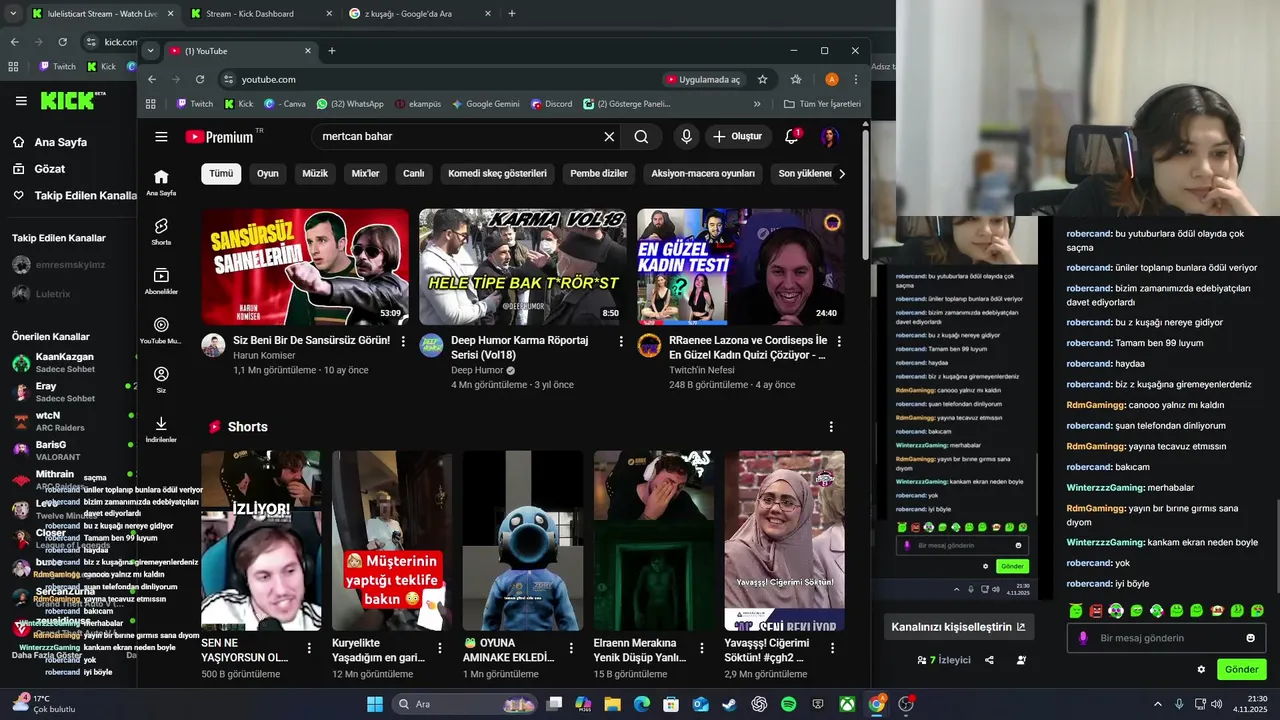Open İndirilenler downloads in sidebar

pyautogui.click(x=161, y=429)
